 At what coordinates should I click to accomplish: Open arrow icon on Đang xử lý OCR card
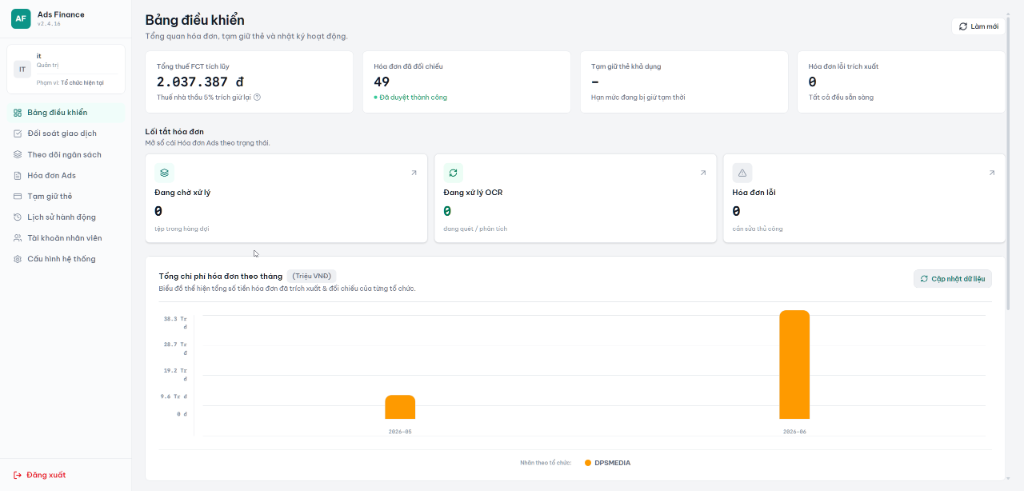[703, 173]
